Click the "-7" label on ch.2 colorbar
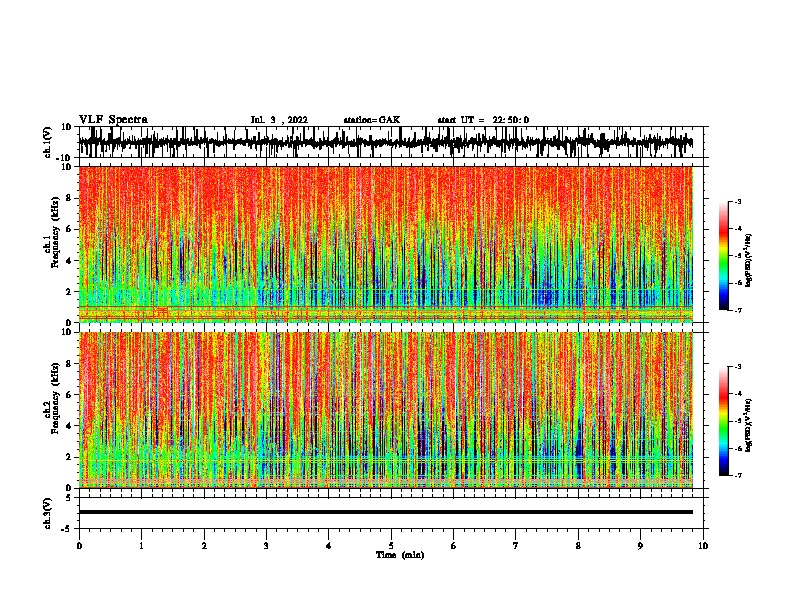 coord(737,475)
